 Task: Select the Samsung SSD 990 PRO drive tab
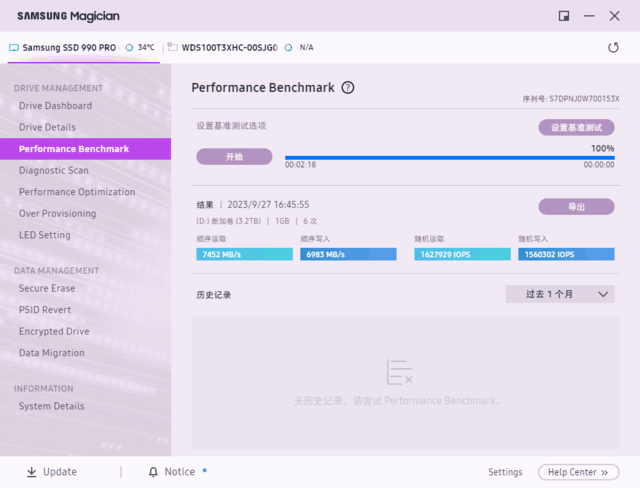[x=65, y=48]
